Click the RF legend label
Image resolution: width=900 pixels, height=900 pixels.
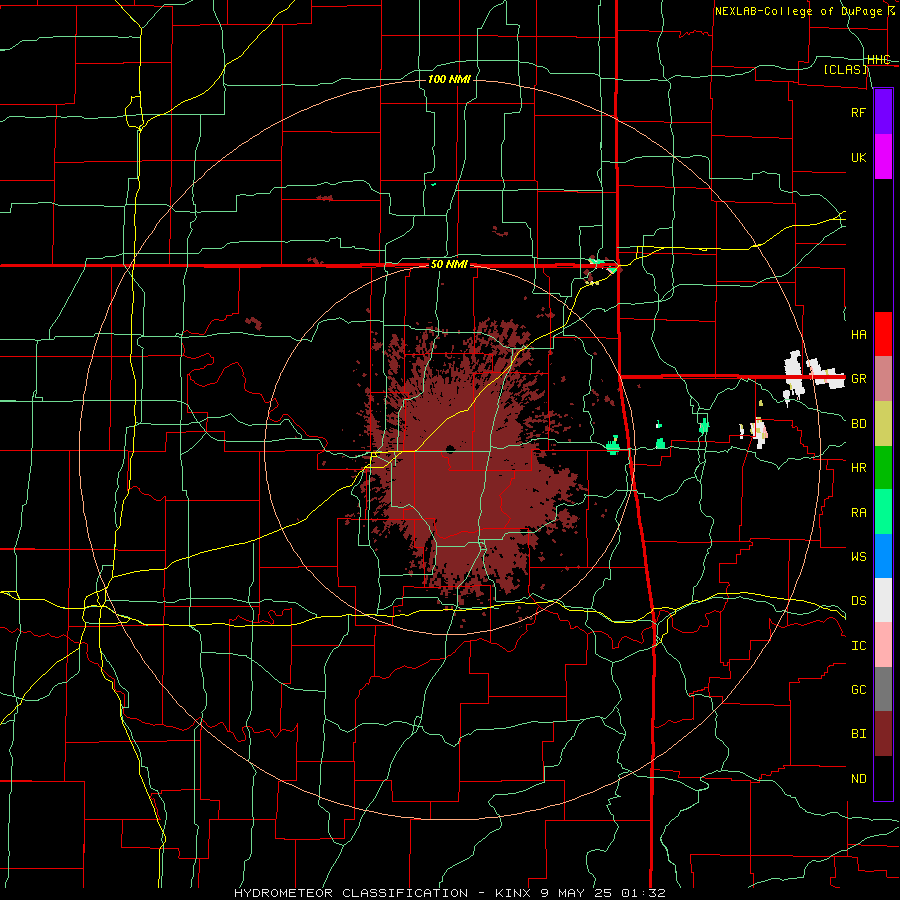click(859, 112)
